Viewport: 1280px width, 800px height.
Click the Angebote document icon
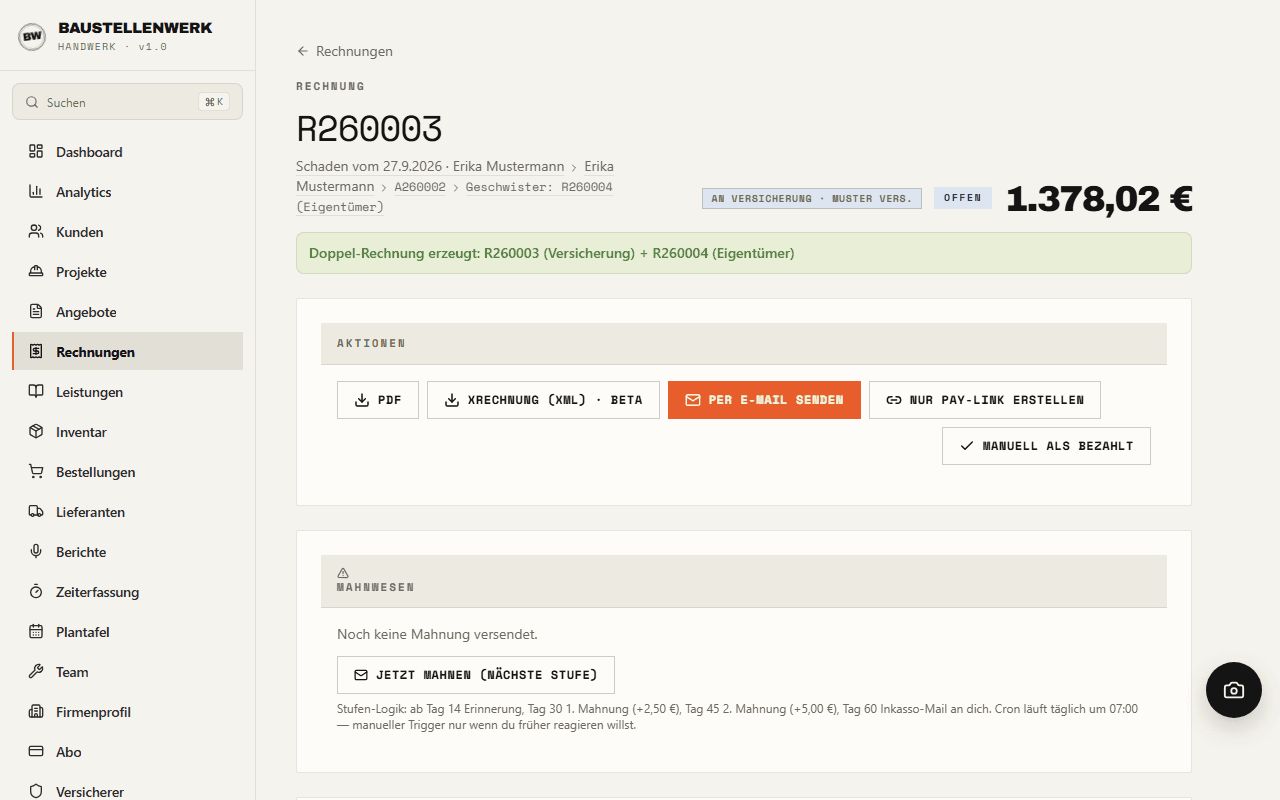pyautogui.click(x=36, y=312)
